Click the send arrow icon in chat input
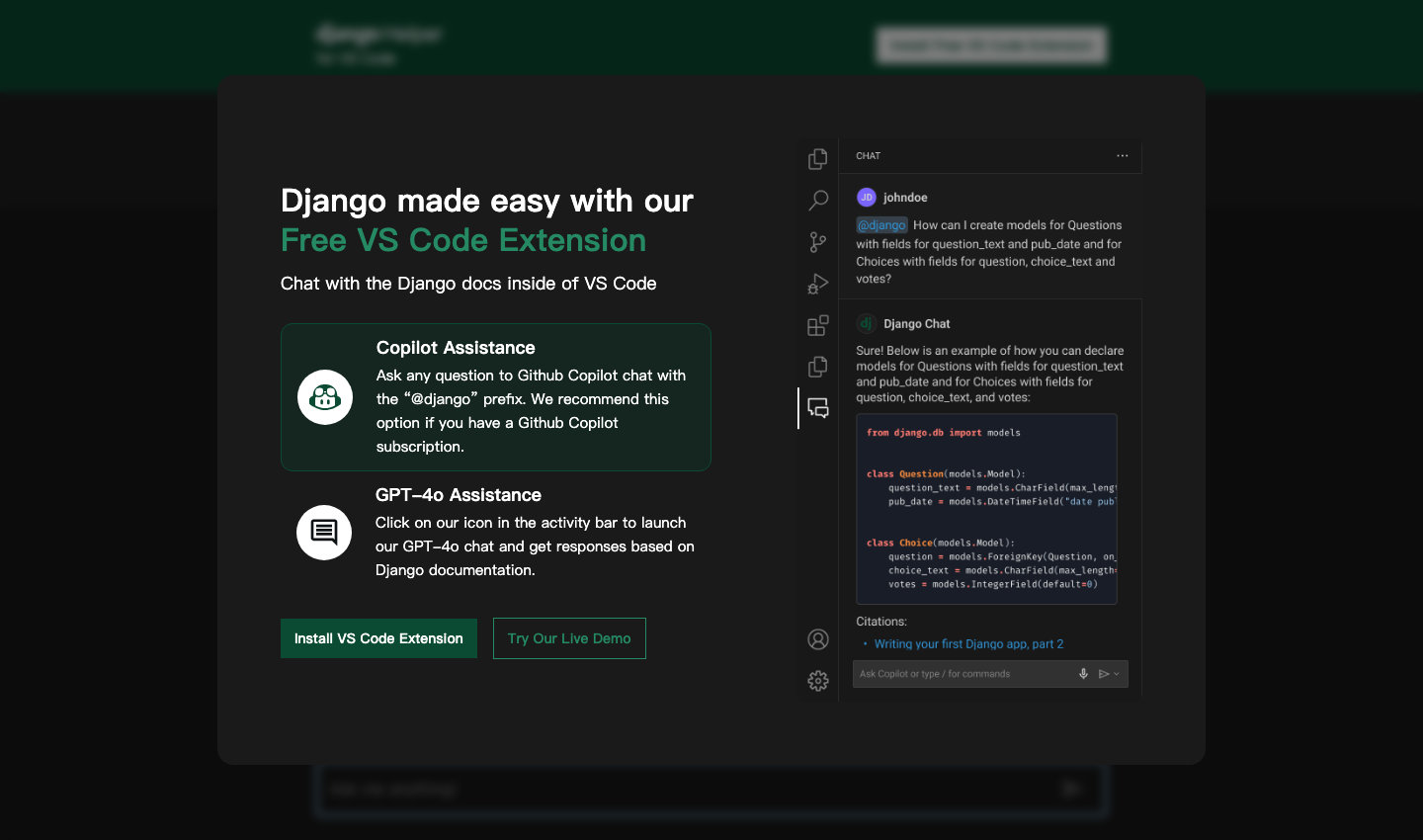 (x=1104, y=674)
